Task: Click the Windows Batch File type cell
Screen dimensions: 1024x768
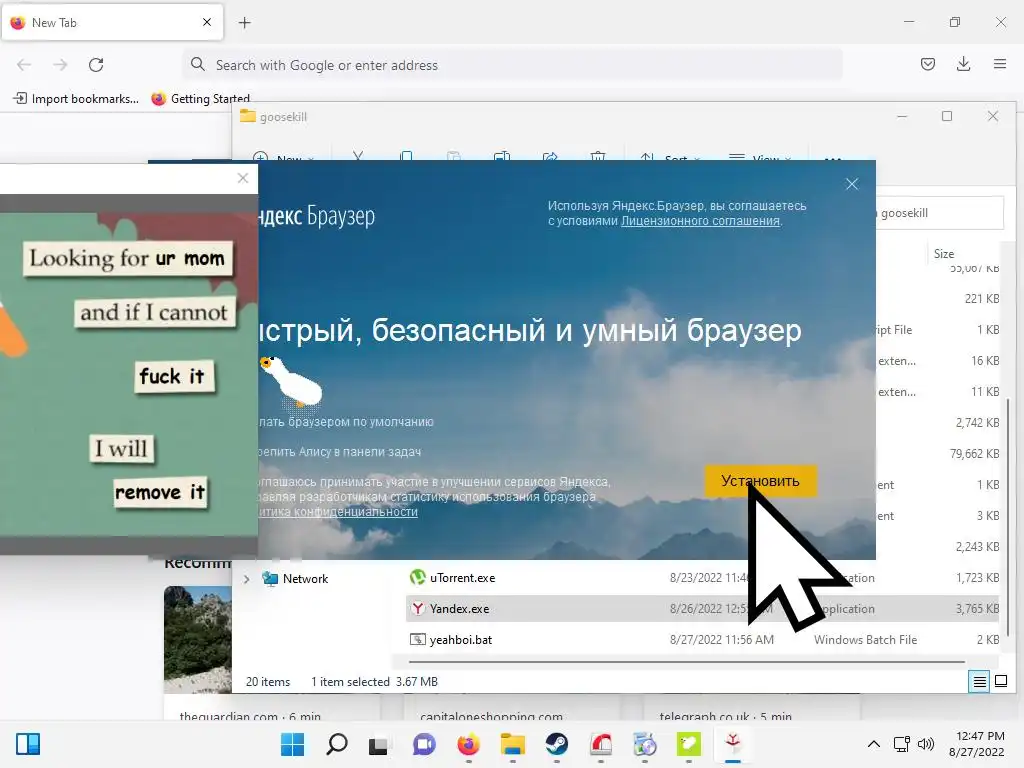Action: pyautogui.click(x=865, y=640)
